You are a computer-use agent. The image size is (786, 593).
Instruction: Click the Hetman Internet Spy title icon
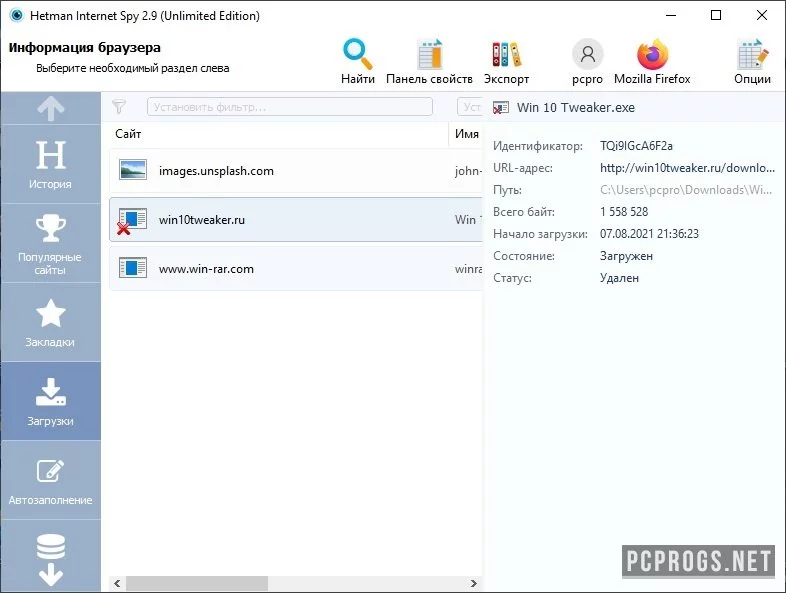[x=17, y=15]
